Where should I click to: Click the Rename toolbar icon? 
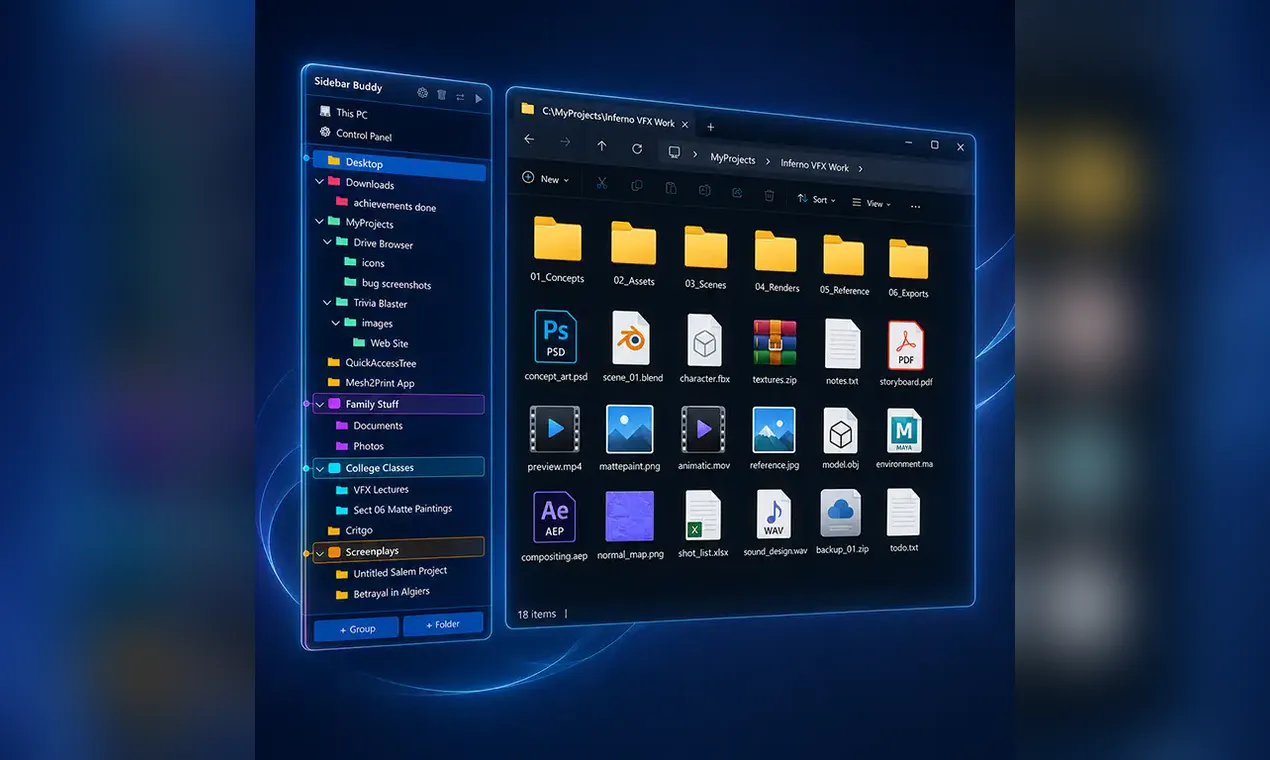pyautogui.click(x=704, y=190)
